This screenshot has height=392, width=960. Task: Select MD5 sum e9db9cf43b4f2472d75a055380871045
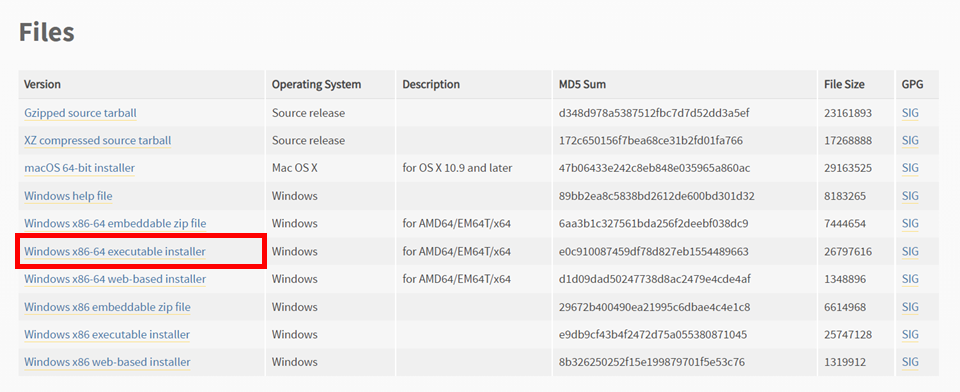(653, 334)
